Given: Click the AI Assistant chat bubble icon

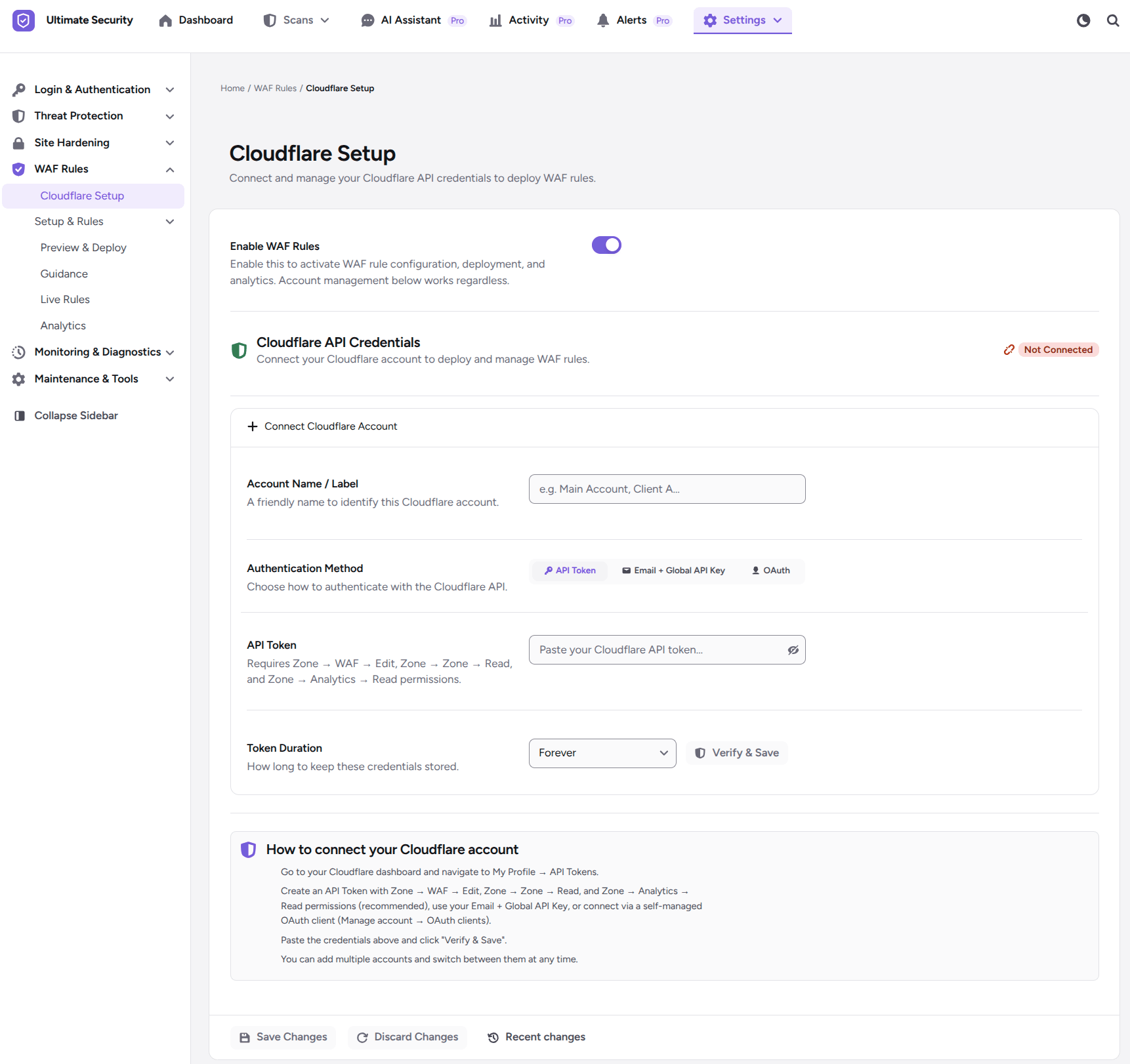Looking at the screenshot, I should (x=367, y=20).
